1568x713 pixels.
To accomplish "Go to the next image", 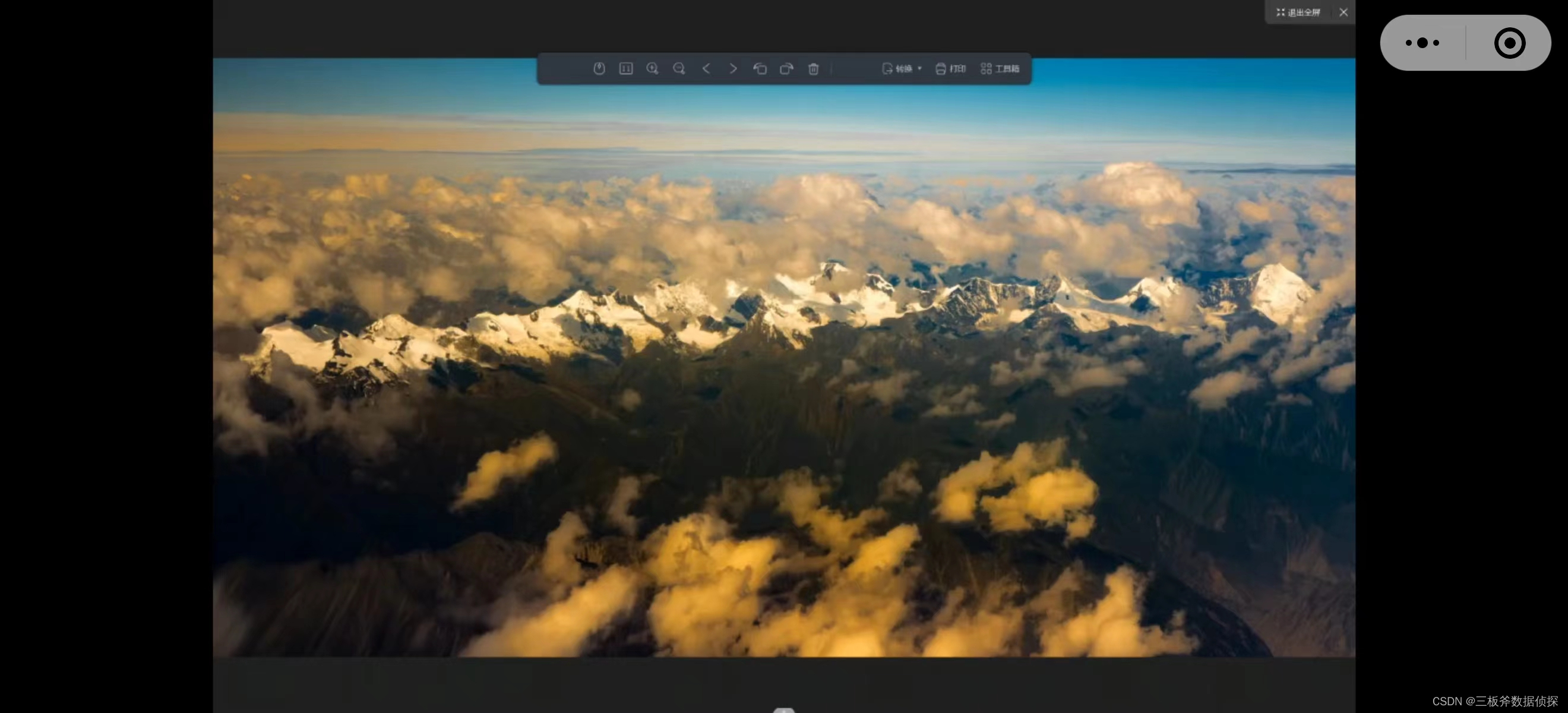I will click(733, 68).
